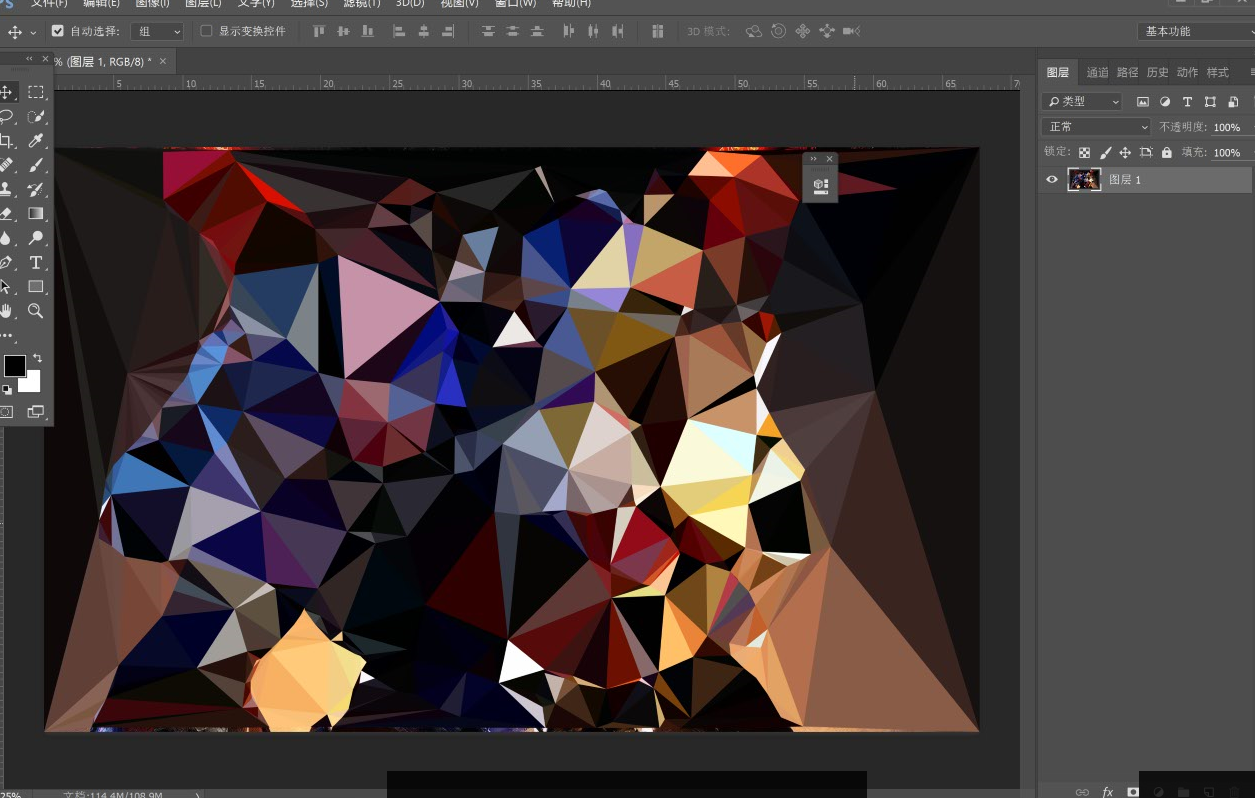Click the lock-all padlock icon in Layers
Screen dimensions: 1255x798
1166,152
